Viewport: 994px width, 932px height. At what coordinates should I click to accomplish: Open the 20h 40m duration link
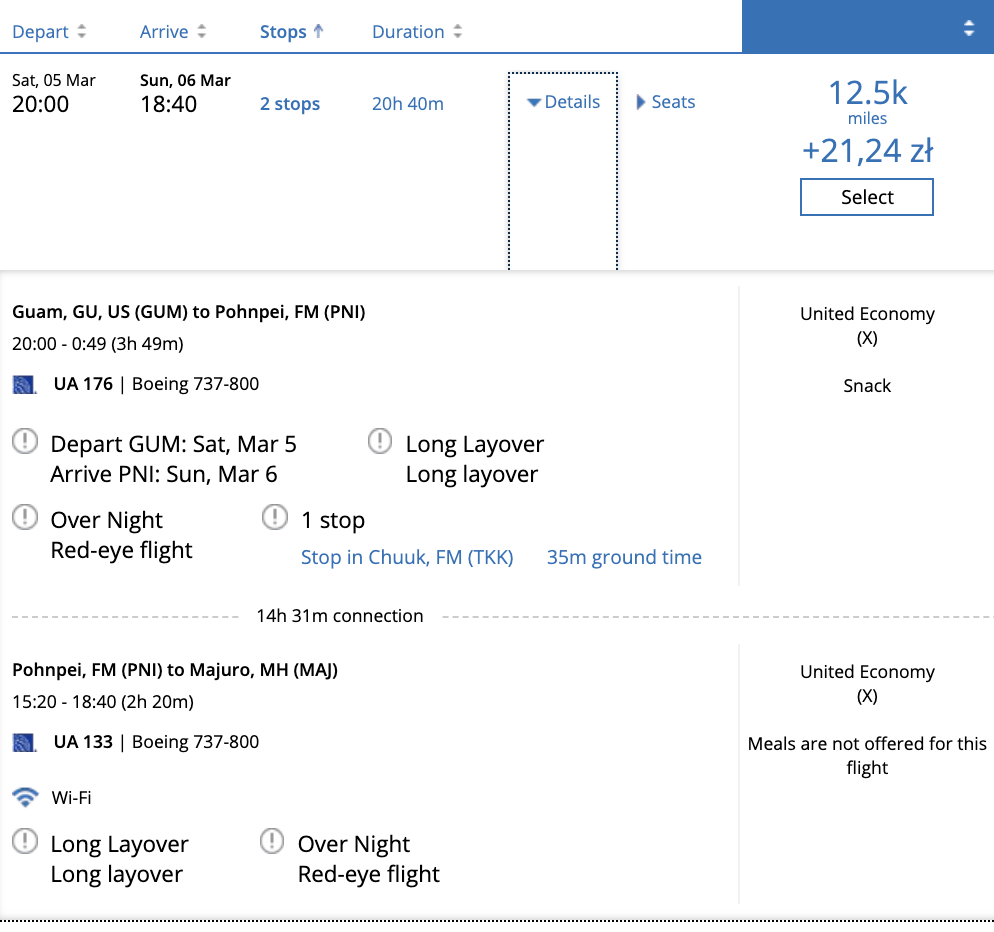(x=408, y=103)
